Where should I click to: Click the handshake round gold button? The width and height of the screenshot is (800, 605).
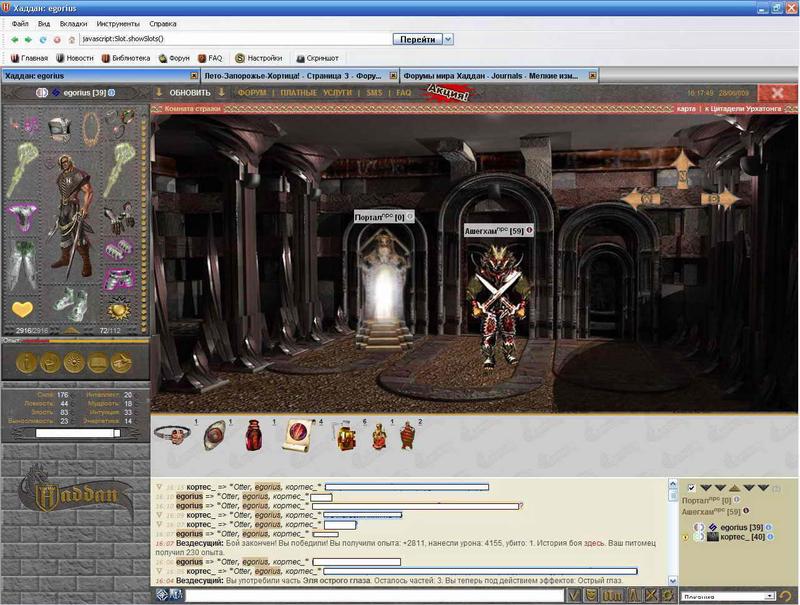point(121,362)
